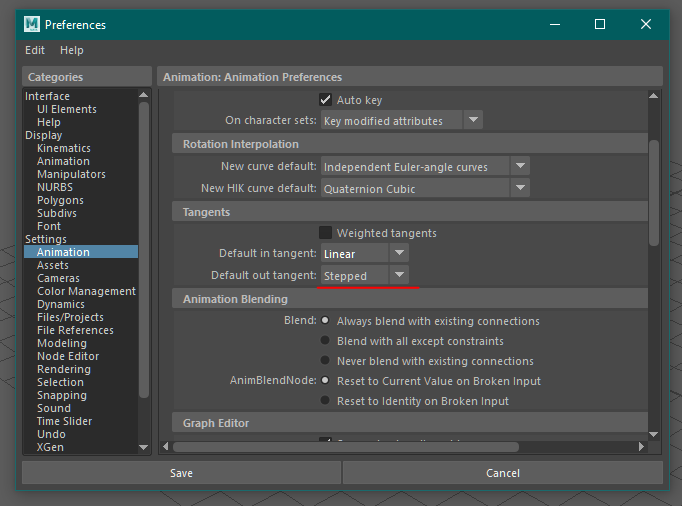This screenshot has height=506, width=682.
Task: Select Blend with all except constraints
Action: (x=325, y=341)
